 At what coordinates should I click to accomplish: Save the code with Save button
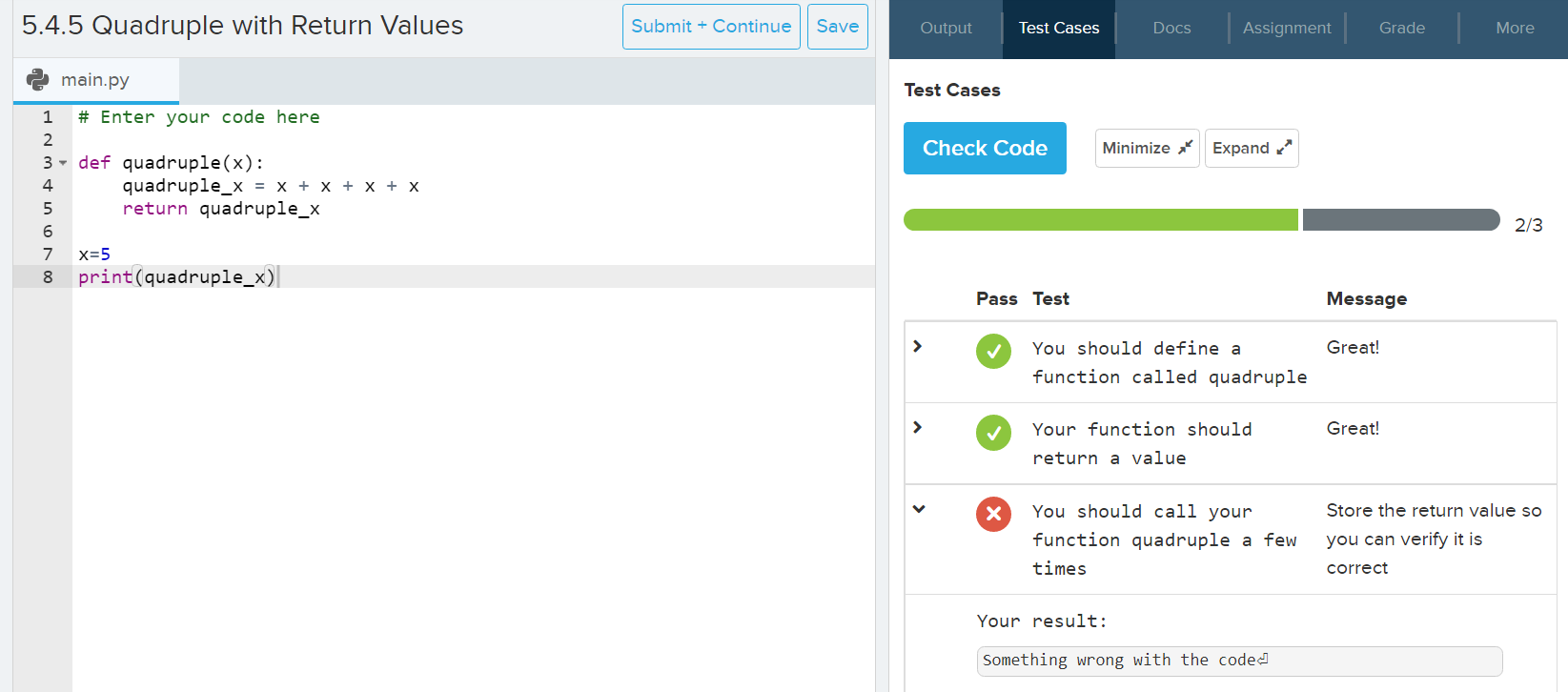837,27
